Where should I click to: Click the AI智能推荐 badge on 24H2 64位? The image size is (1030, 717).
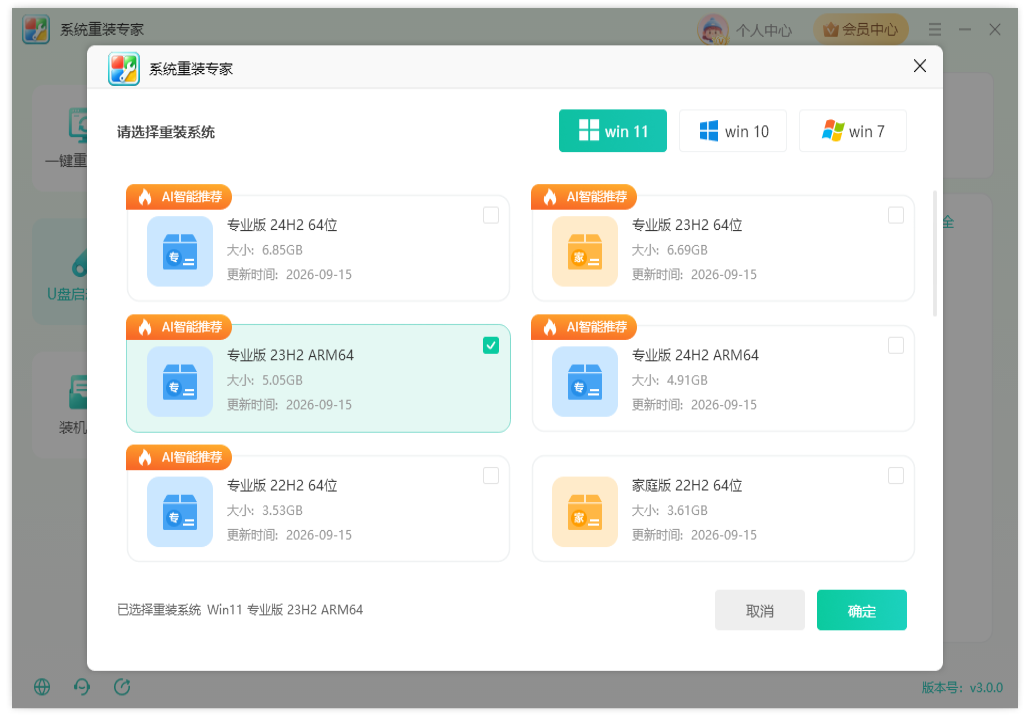coord(179,196)
